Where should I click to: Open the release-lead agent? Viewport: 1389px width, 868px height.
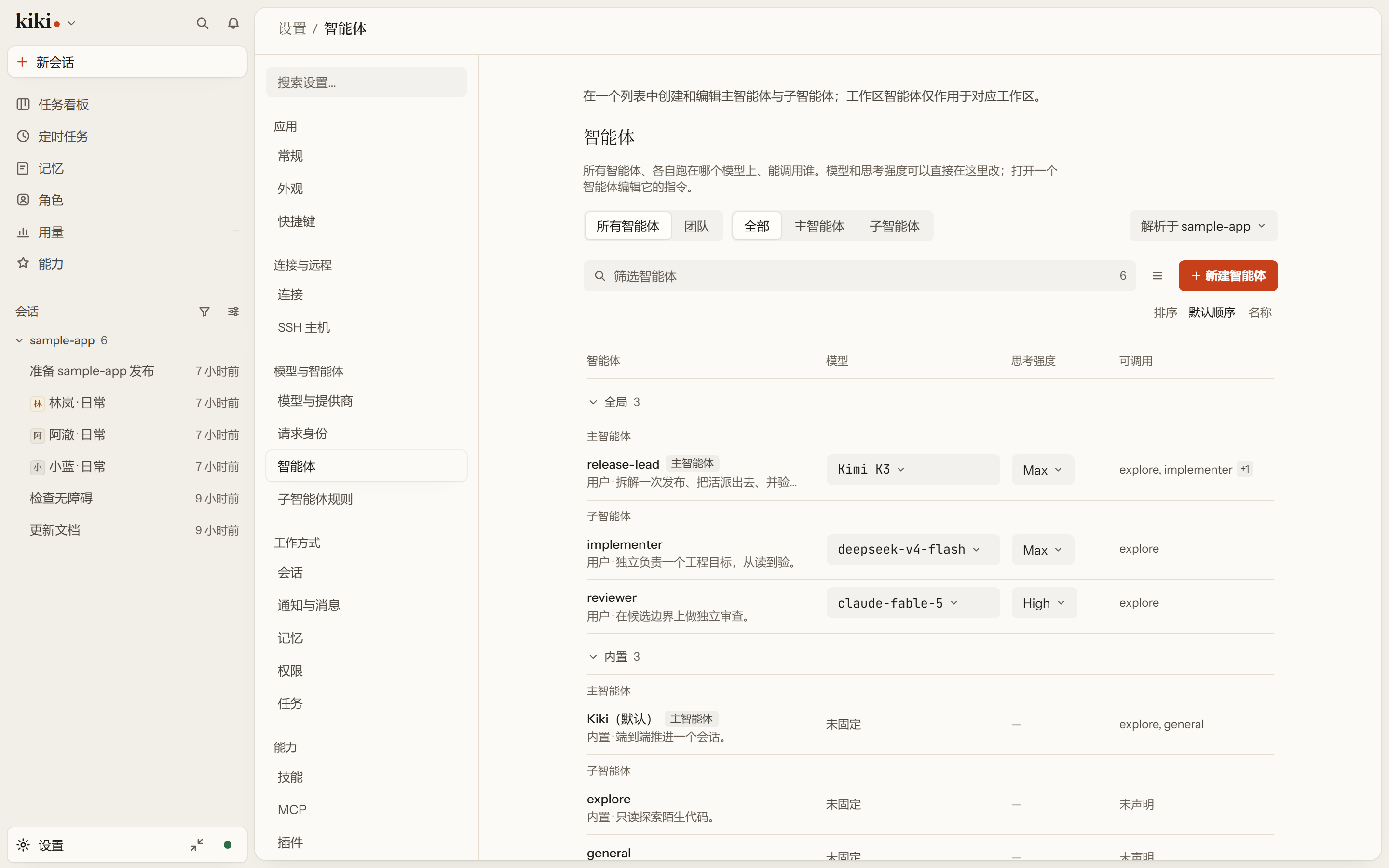[623, 464]
